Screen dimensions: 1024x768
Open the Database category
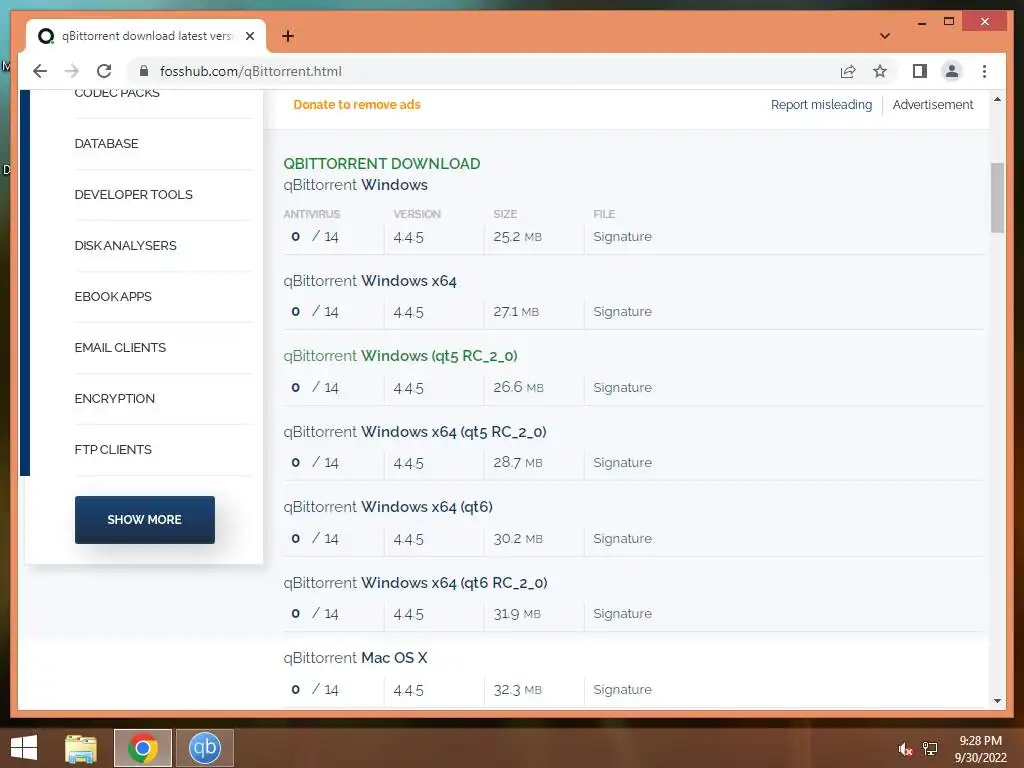coord(106,144)
